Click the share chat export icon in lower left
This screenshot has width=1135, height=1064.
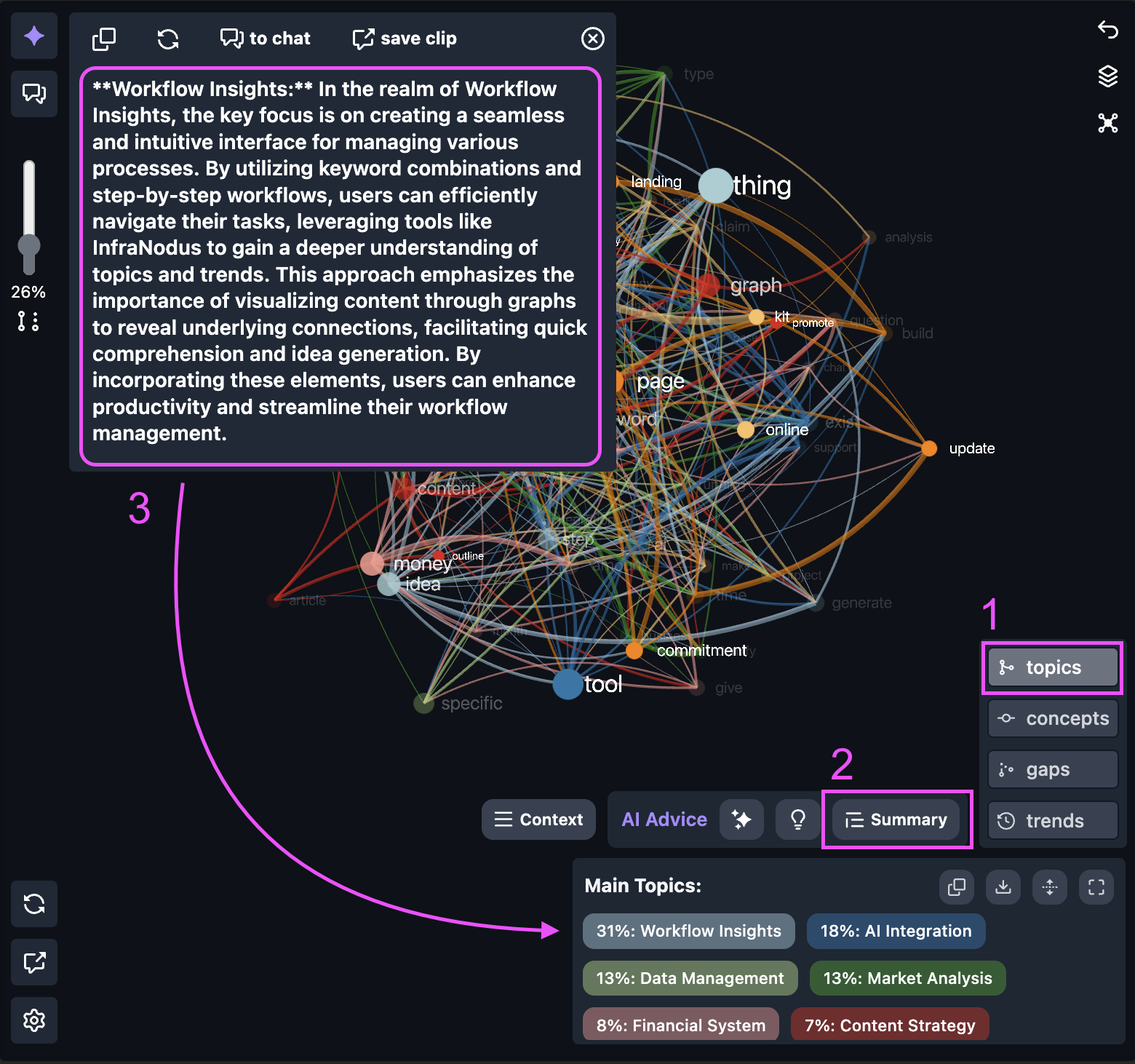34,962
